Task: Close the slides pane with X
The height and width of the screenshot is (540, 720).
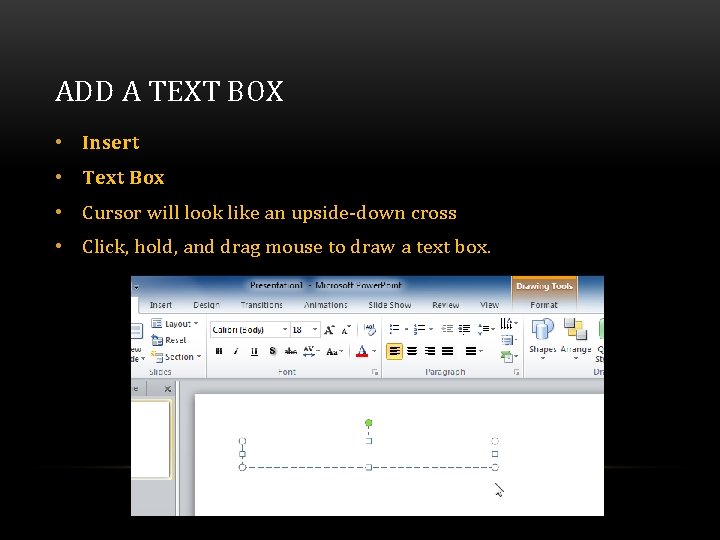Action: click(168, 389)
